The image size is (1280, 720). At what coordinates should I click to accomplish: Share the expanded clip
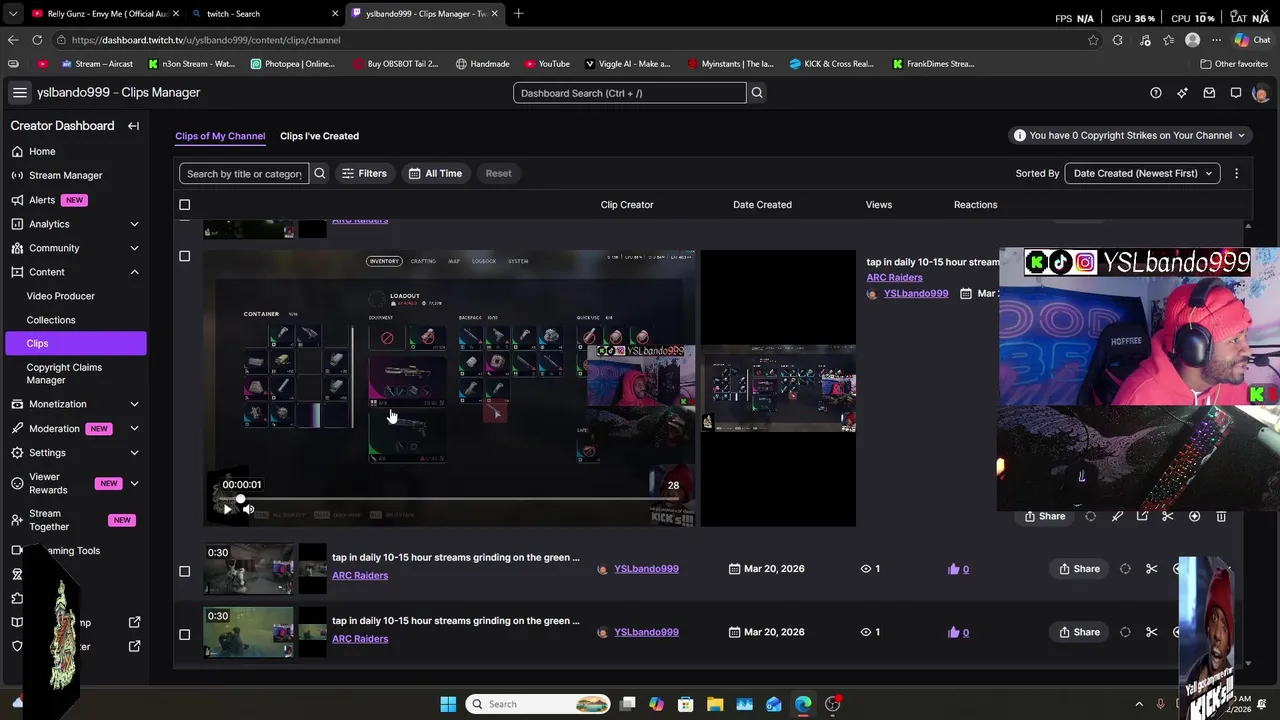(x=1044, y=516)
